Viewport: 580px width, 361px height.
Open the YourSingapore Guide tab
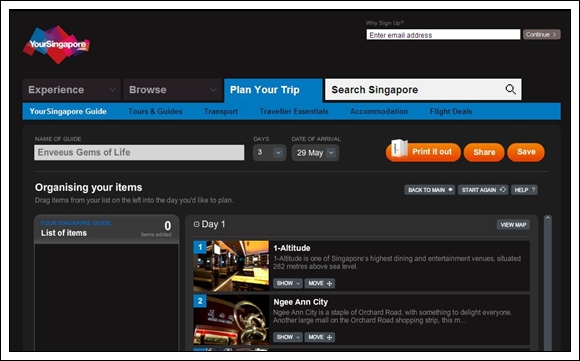(68, 111)
